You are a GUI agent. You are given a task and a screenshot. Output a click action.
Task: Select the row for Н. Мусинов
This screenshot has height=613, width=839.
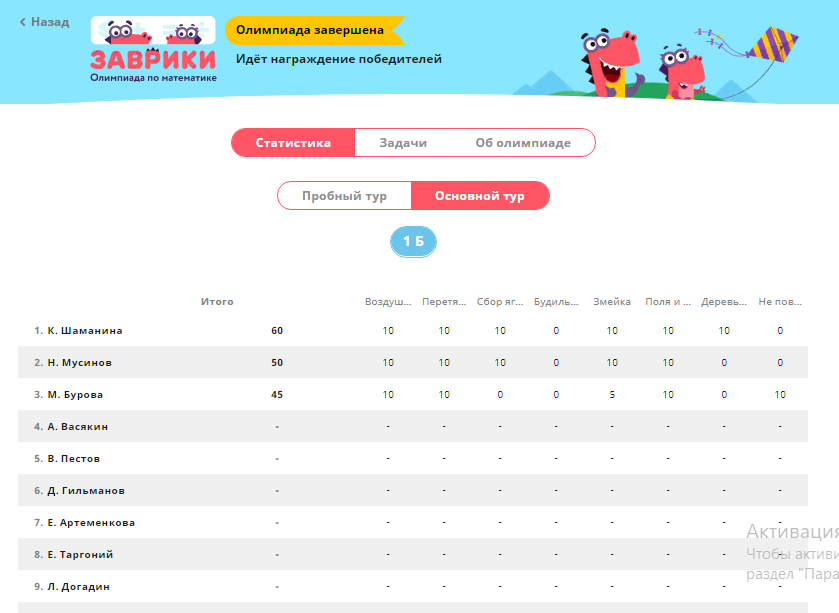[x=79, y=362]
